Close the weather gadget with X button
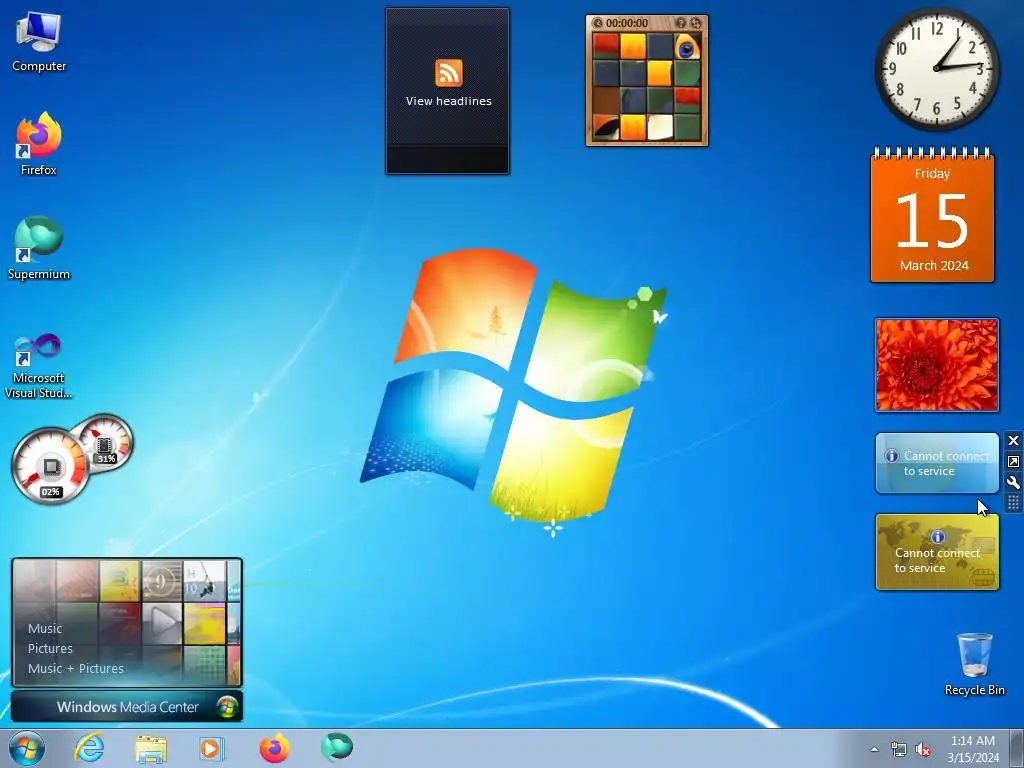The image size is (1024, 768). pyautogui.click(x=1014, y=441)
